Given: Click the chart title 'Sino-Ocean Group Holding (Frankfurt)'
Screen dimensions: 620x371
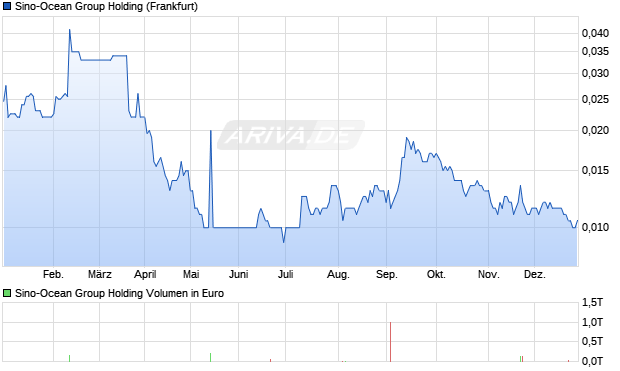Looking at the screenshot, I should pos(106,7).
